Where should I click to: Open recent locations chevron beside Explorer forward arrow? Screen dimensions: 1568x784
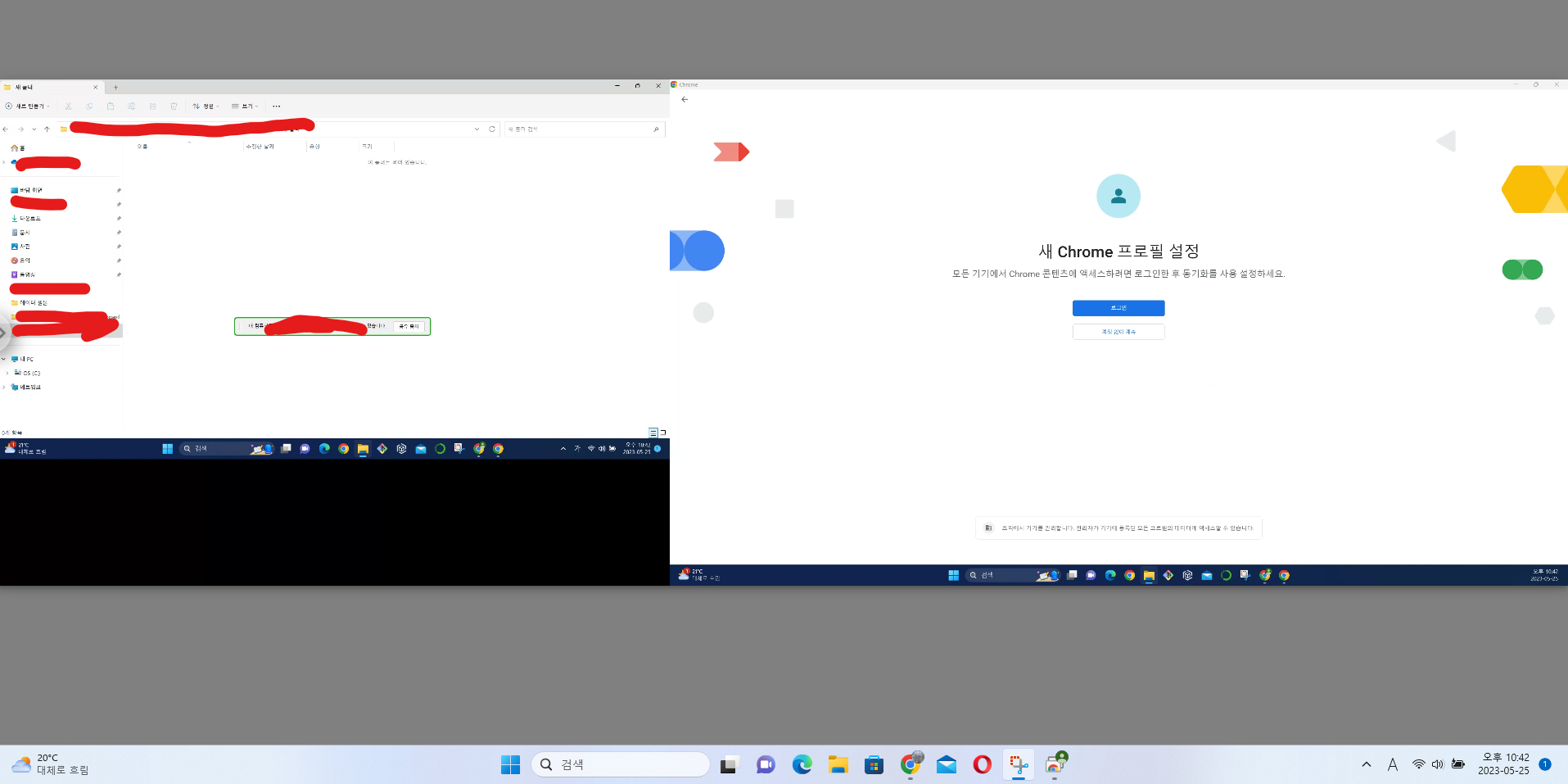[x=34, y=129]
